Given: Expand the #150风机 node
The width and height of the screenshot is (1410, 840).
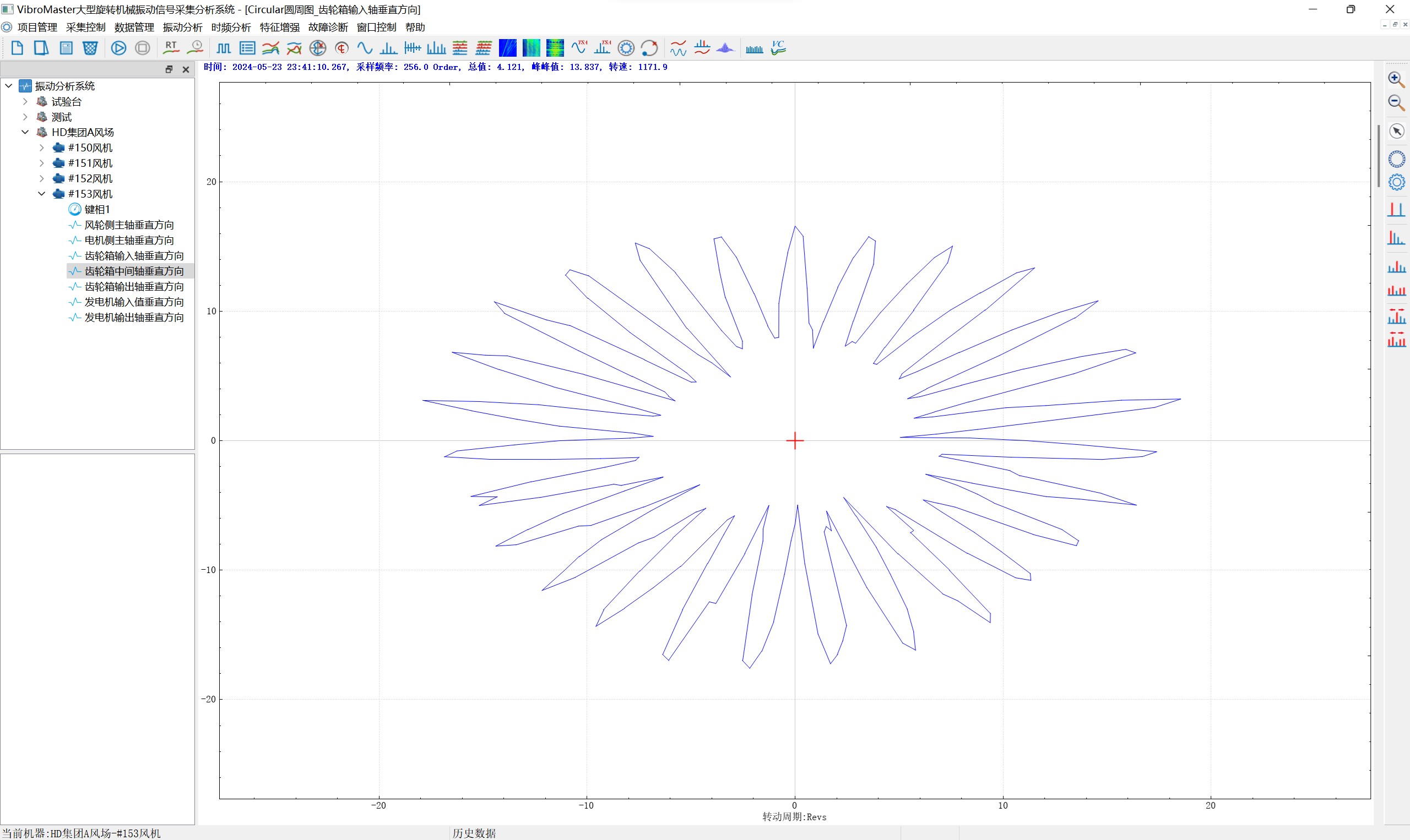Looking at the screenshot, I should click(41, 148).
